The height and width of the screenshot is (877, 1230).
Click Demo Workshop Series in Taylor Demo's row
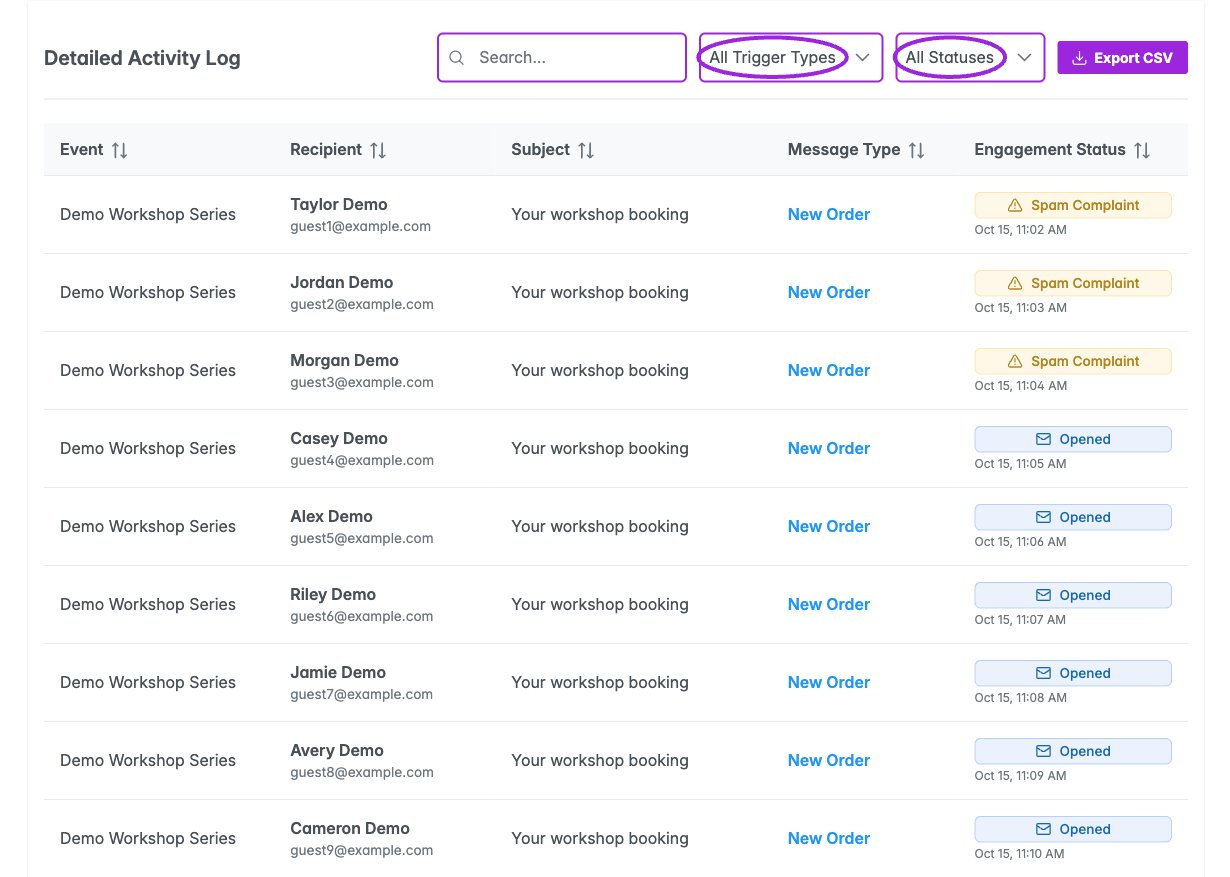148,214
